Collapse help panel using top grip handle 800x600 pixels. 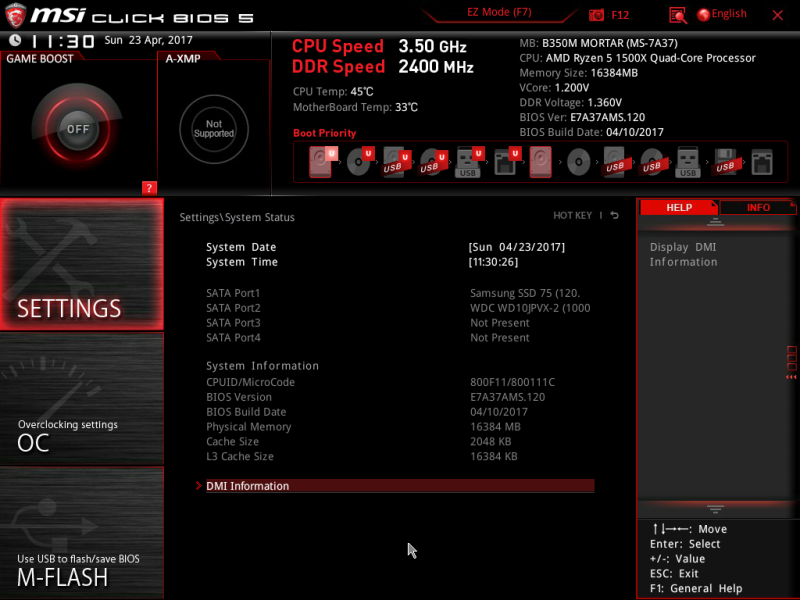(x=715, y=221)
